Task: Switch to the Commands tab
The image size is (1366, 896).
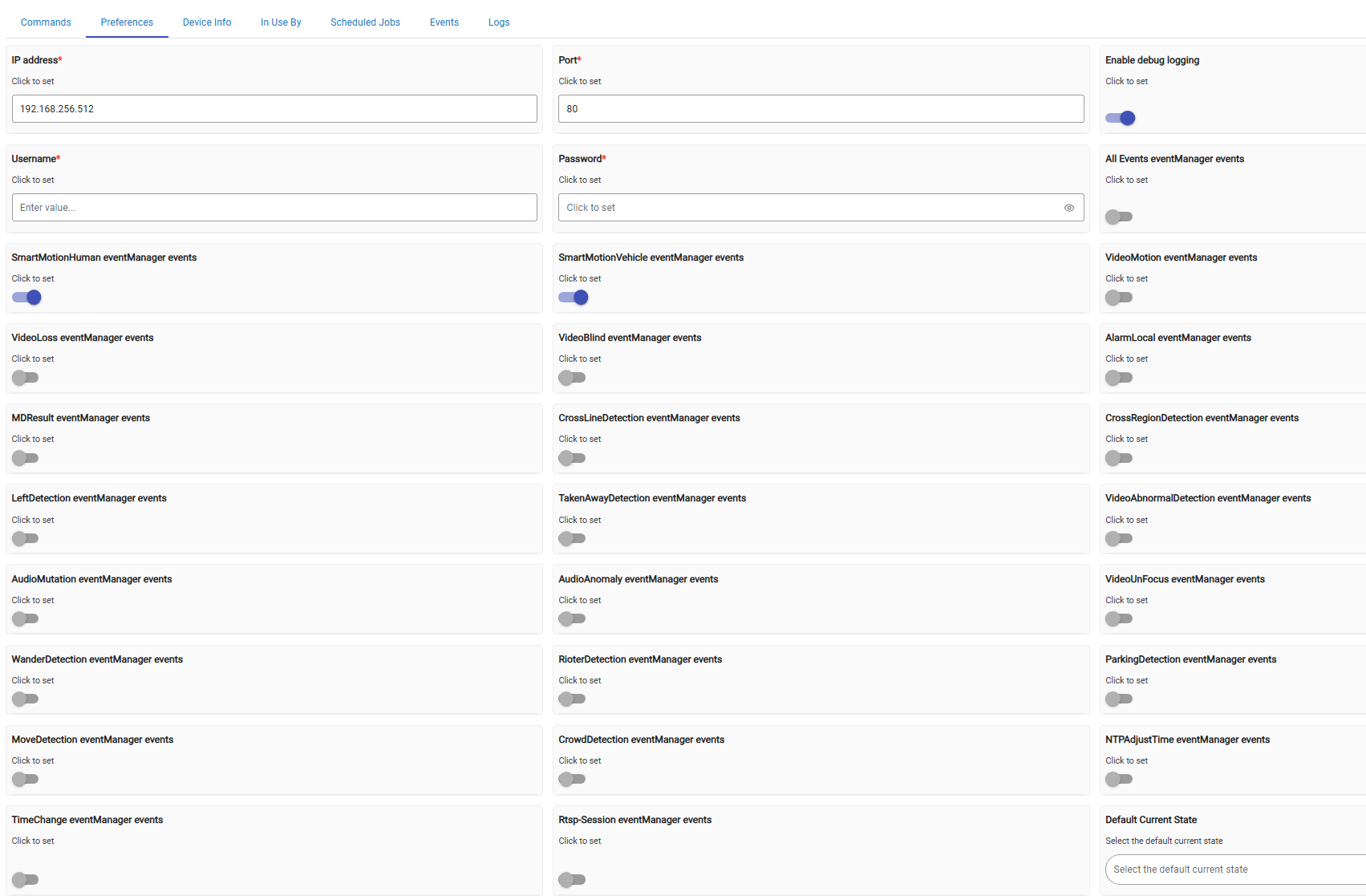Action: [x=46, y=22]
